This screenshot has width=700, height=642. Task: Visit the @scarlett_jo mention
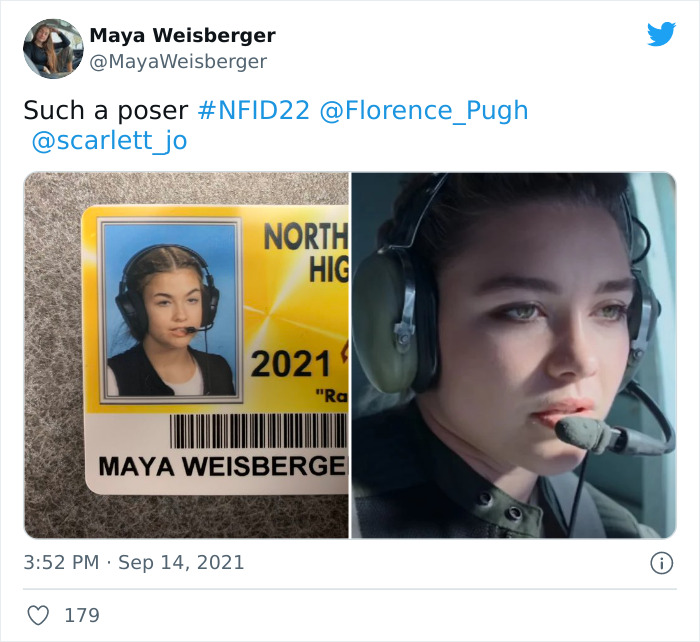109,141
